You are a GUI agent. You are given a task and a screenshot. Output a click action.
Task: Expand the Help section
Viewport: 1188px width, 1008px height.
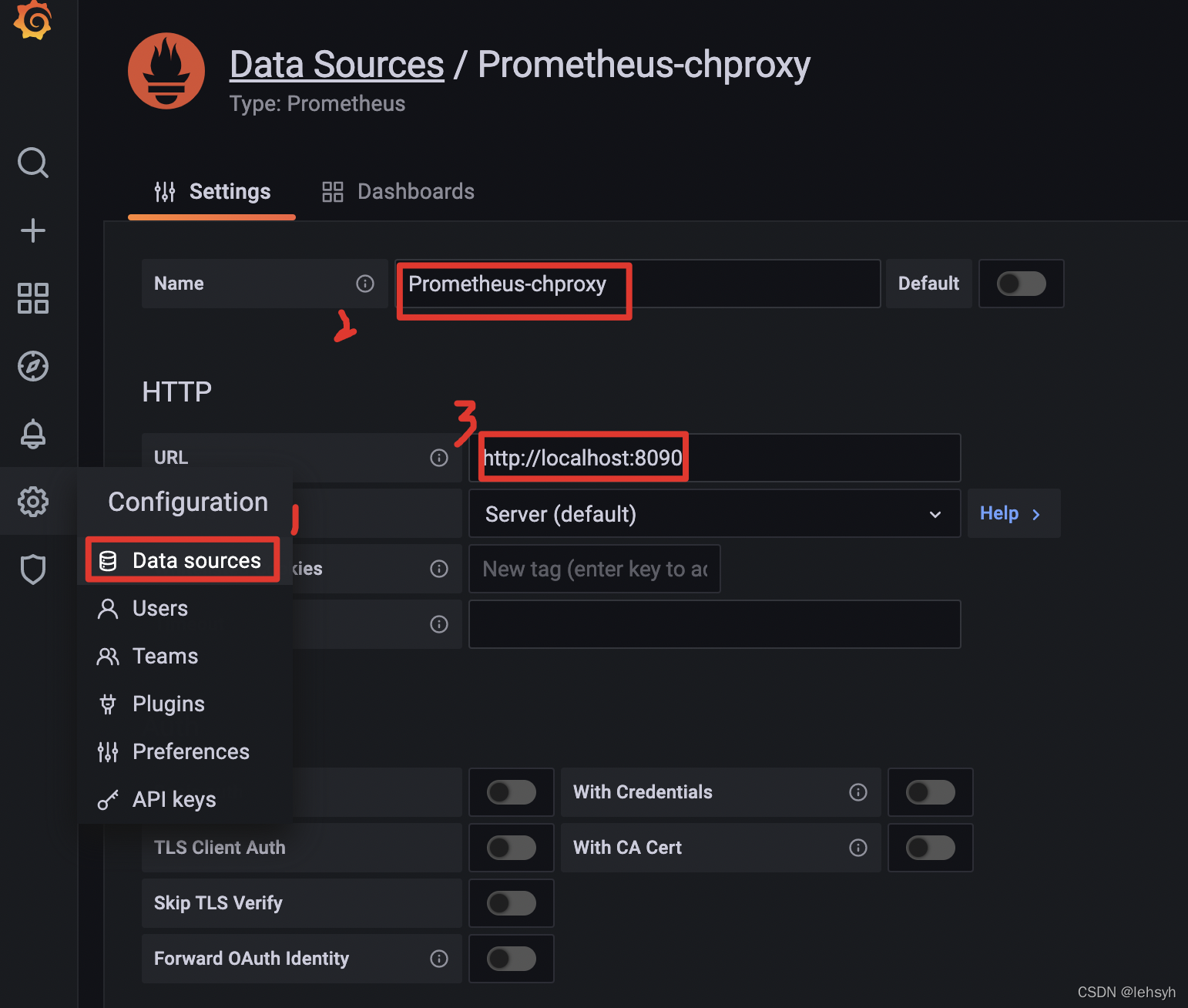(1014, 513)
